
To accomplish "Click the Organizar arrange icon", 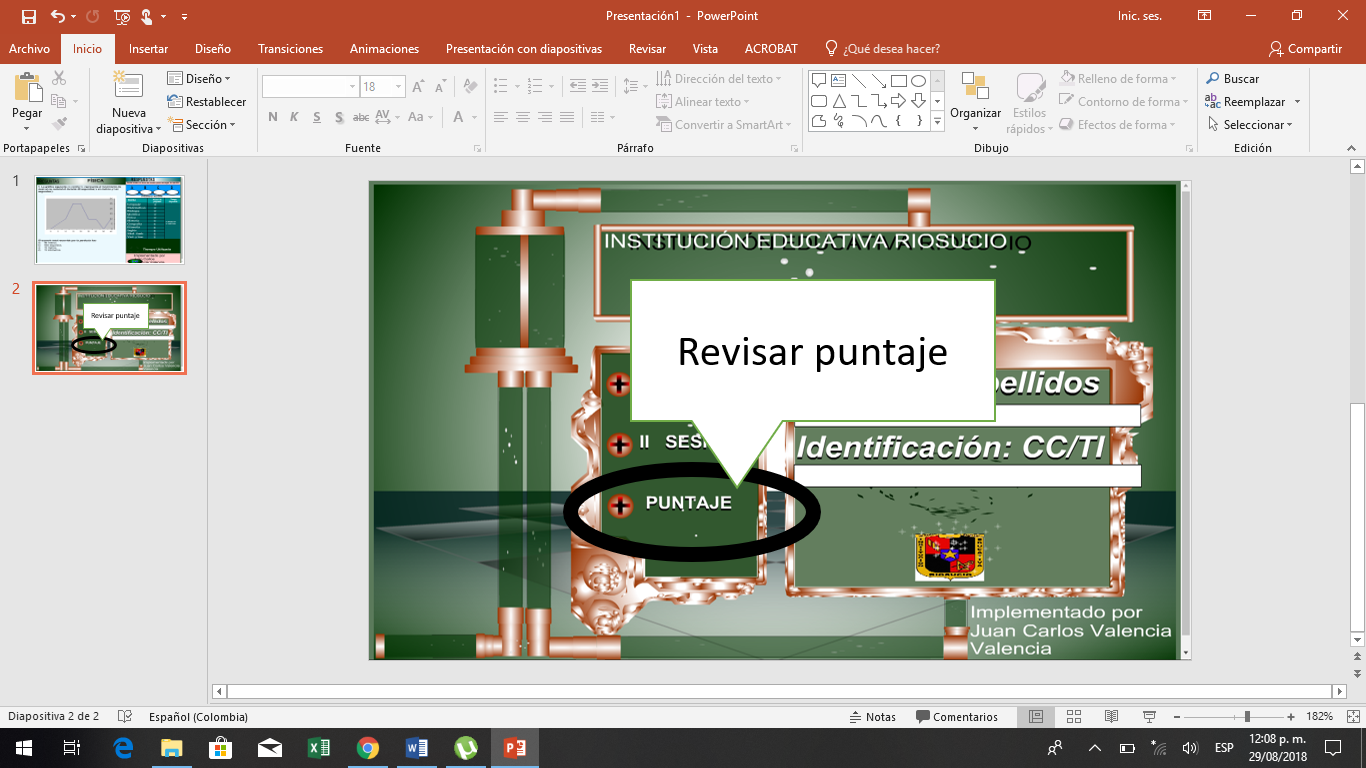I will [975, 88].
